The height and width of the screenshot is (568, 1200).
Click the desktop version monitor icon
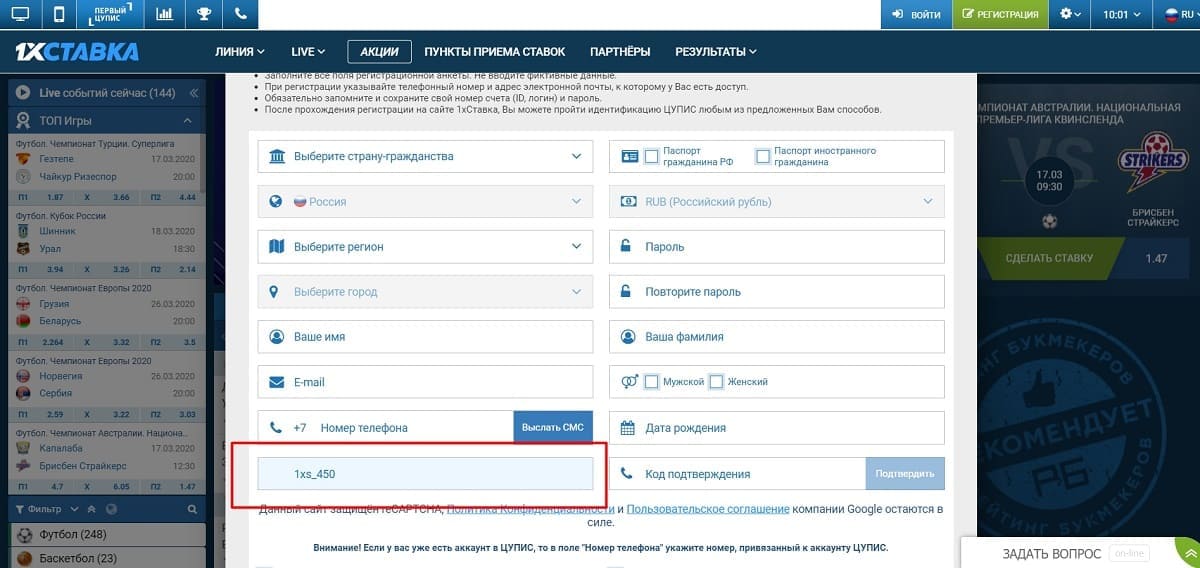click(x=20, y=14)
